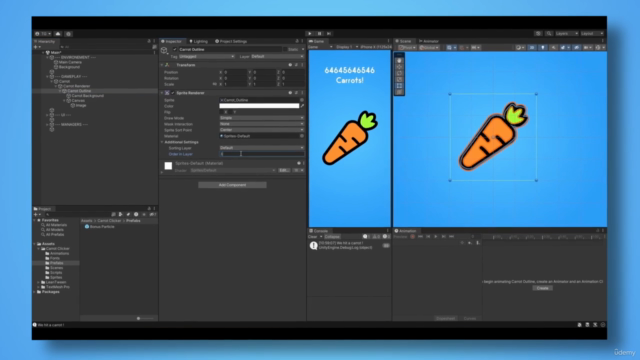Image resolution: width=640 pixels, height=360 pixels.
Task: Click the Play button in the top toolbar
Action: (310, 33)
